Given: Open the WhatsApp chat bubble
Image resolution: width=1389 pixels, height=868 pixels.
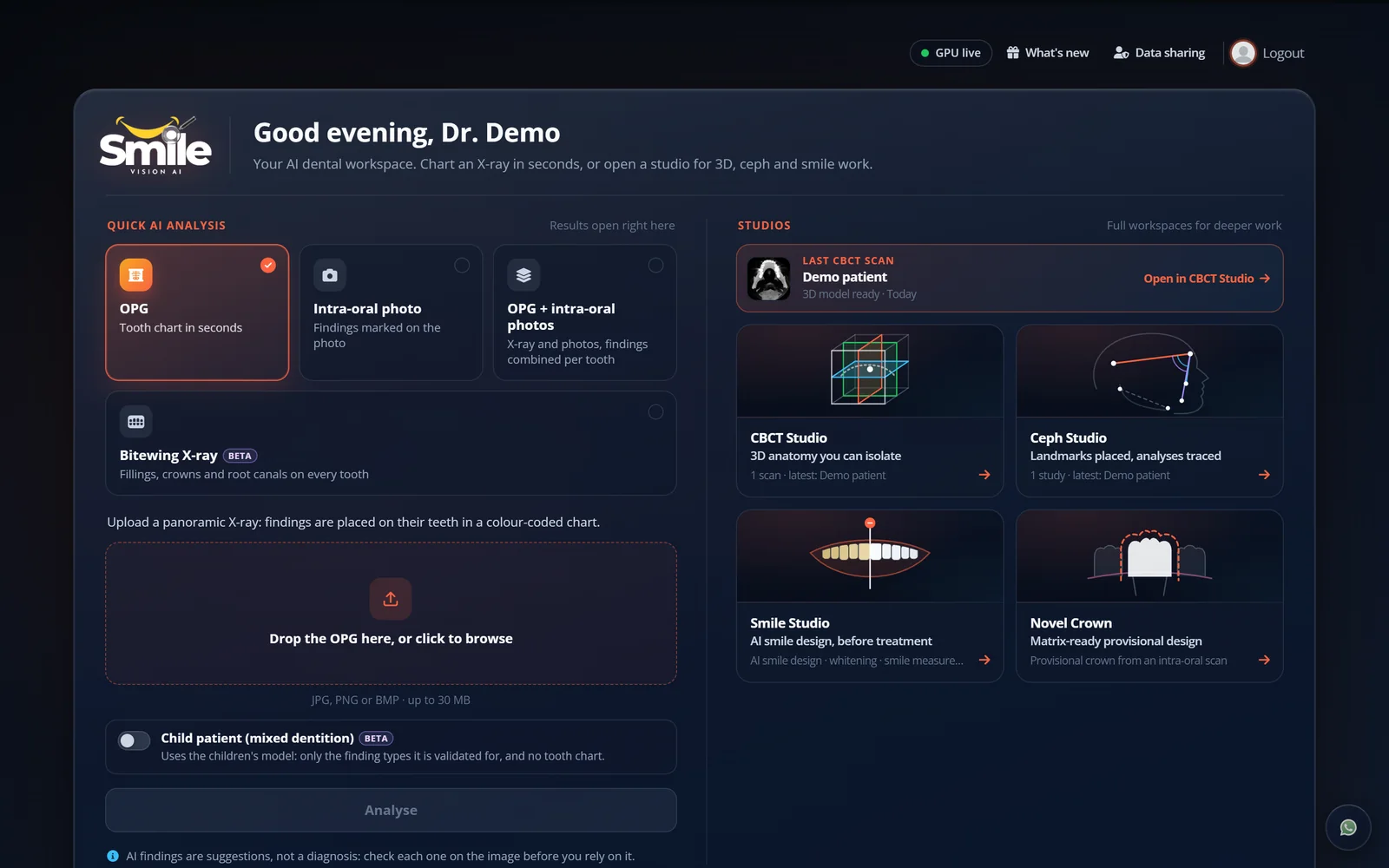Looking at the screenshot, I should click(x=1348, y=827).
